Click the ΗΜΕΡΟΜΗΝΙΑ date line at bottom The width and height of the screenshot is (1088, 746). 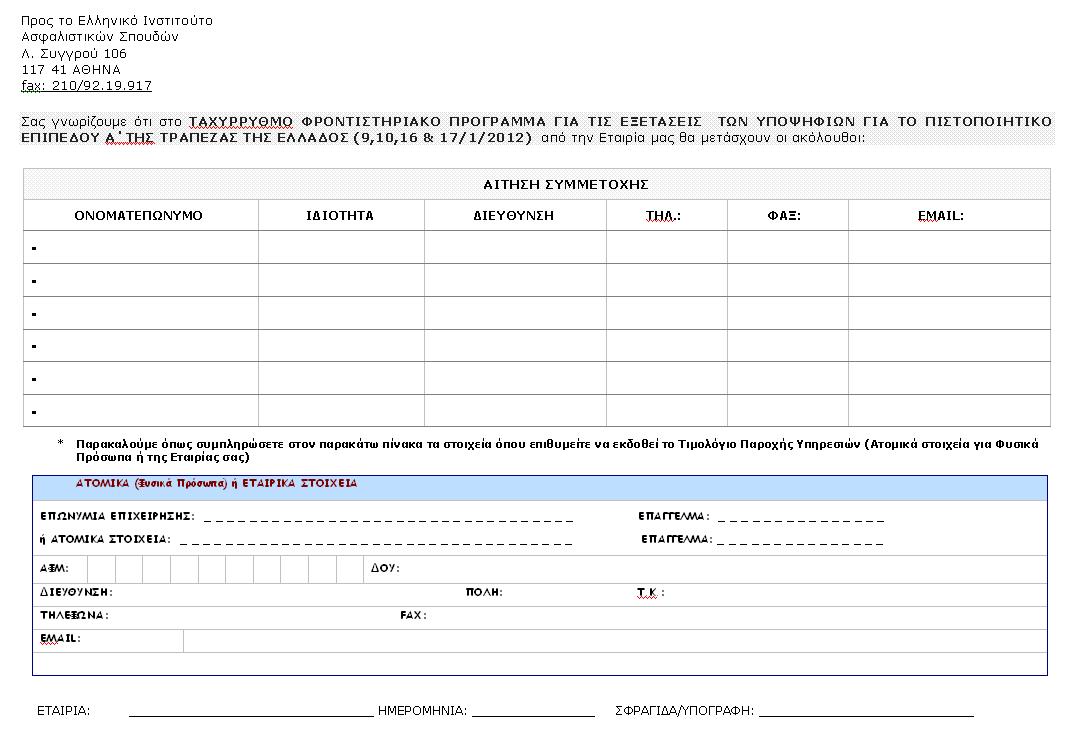(532, 711)
